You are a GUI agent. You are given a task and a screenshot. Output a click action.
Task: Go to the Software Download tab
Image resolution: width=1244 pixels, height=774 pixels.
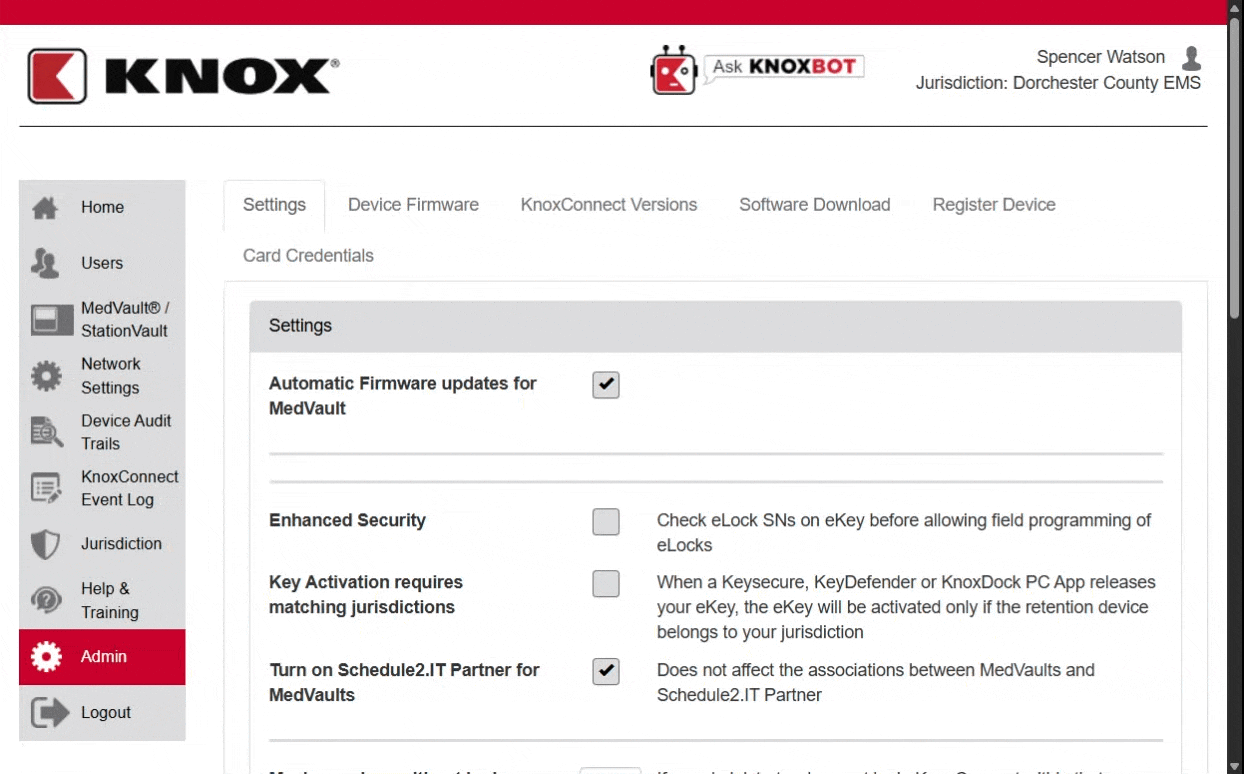tap(815, 205)
